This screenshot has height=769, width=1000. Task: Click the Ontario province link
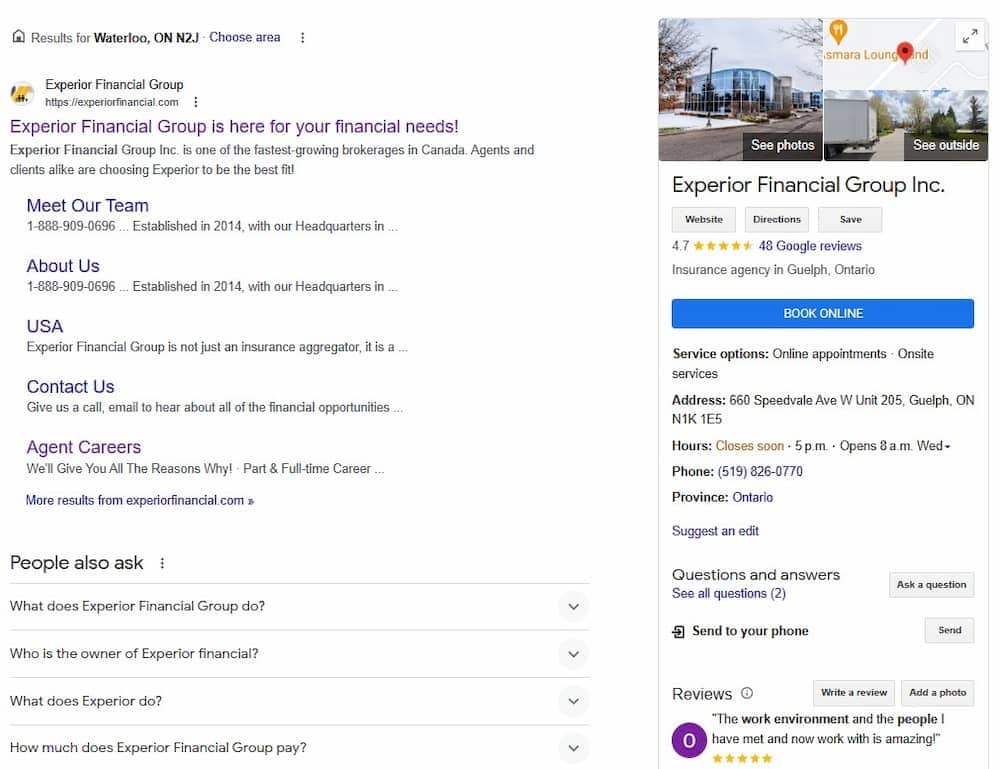click(753, 497)
